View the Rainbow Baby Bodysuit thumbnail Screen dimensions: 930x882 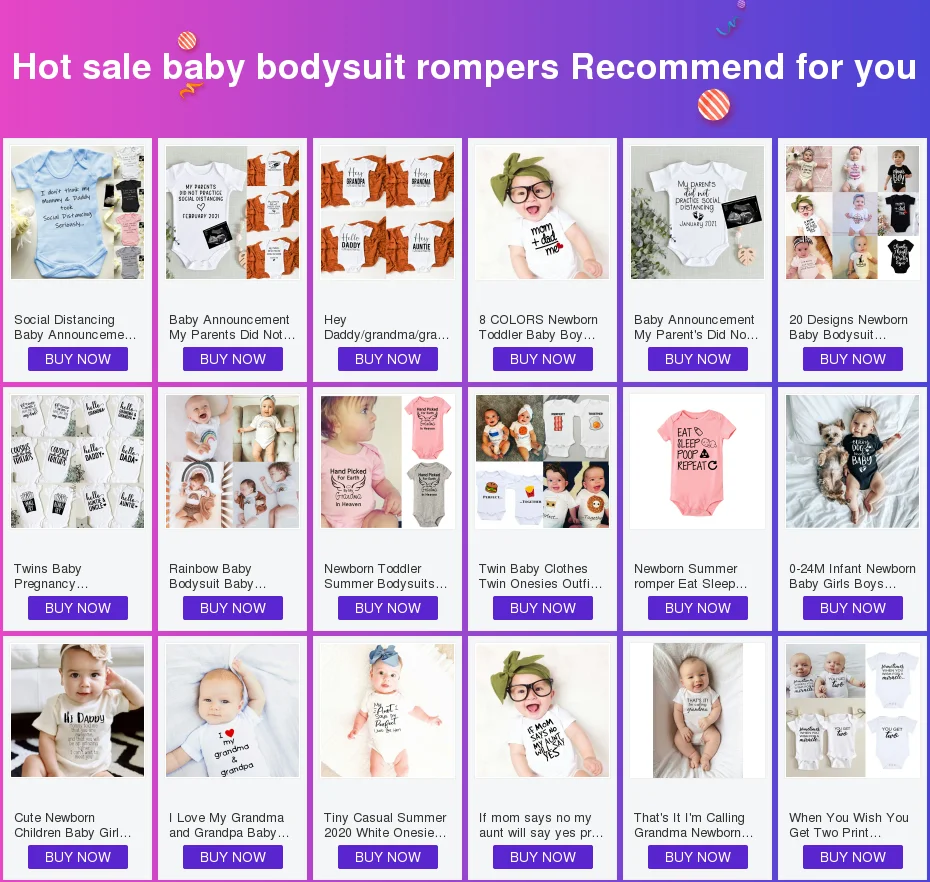click(232, 461)
